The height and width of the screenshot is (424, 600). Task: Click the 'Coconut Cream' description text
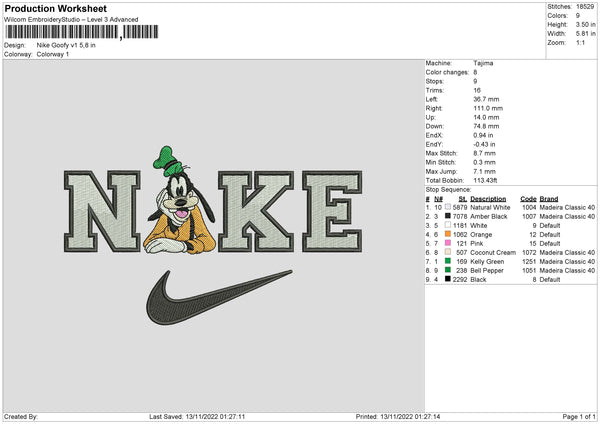coord(493,253)
